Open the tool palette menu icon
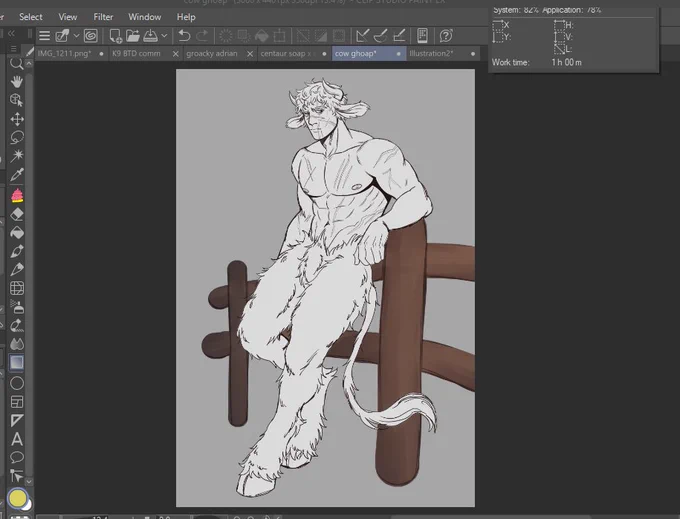The image size is (680, 519). (14, 49)
